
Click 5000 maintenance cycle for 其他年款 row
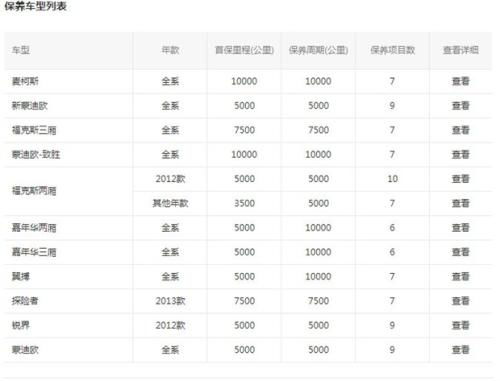(318, 203)
